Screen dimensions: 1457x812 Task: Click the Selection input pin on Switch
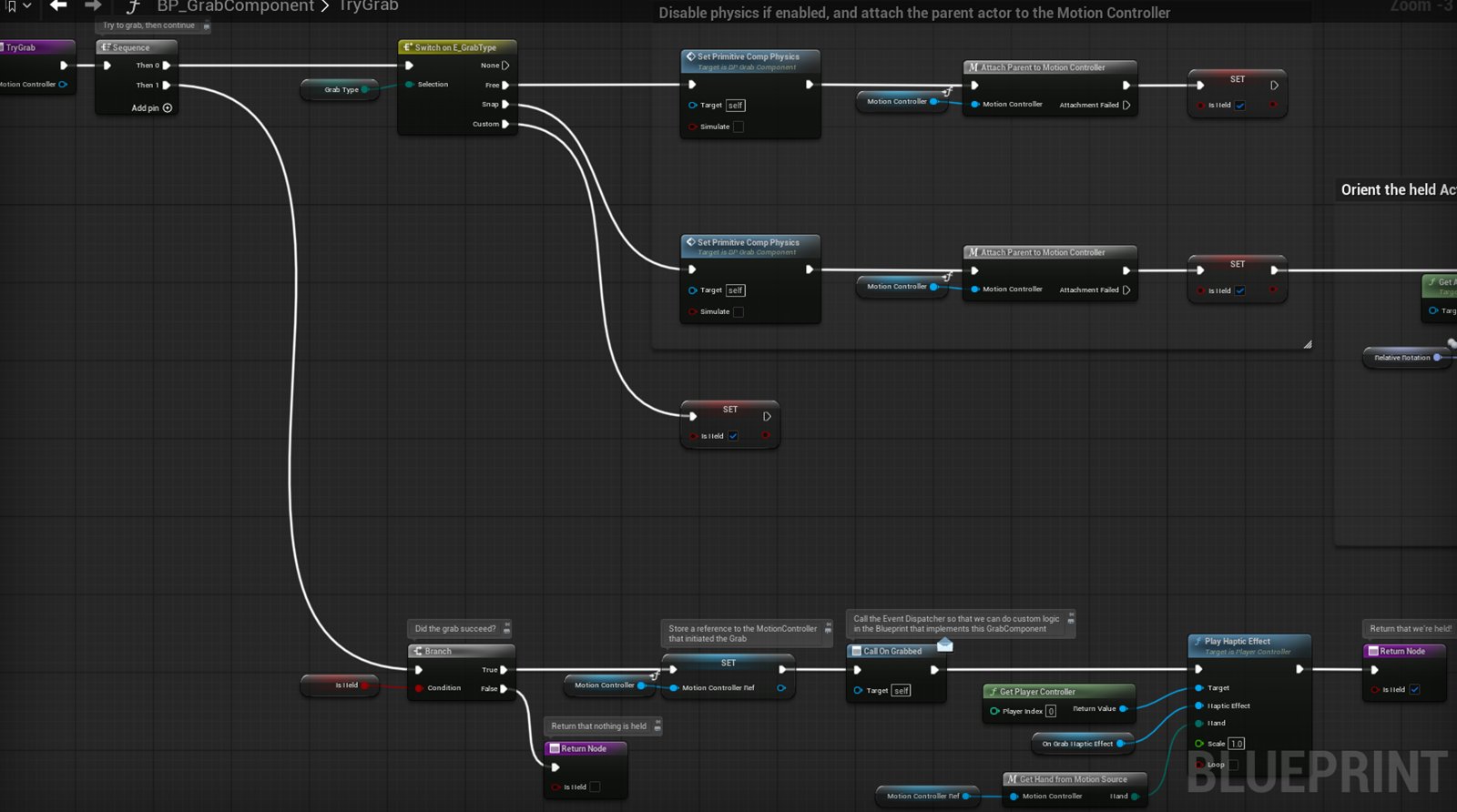click(x=410, y=85)
